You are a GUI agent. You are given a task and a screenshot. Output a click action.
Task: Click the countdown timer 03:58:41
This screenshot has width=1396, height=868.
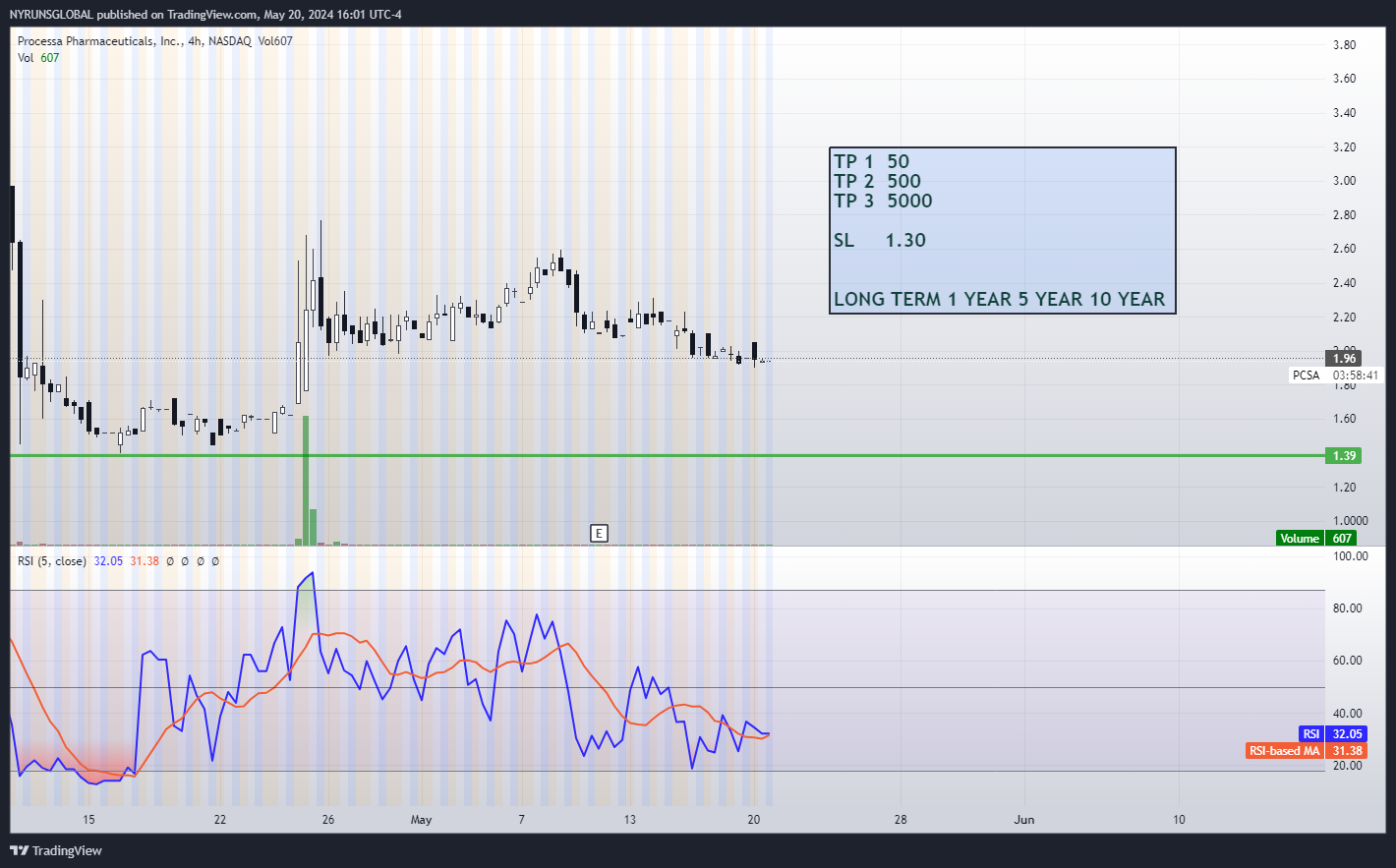click(x=1356, y=375)
